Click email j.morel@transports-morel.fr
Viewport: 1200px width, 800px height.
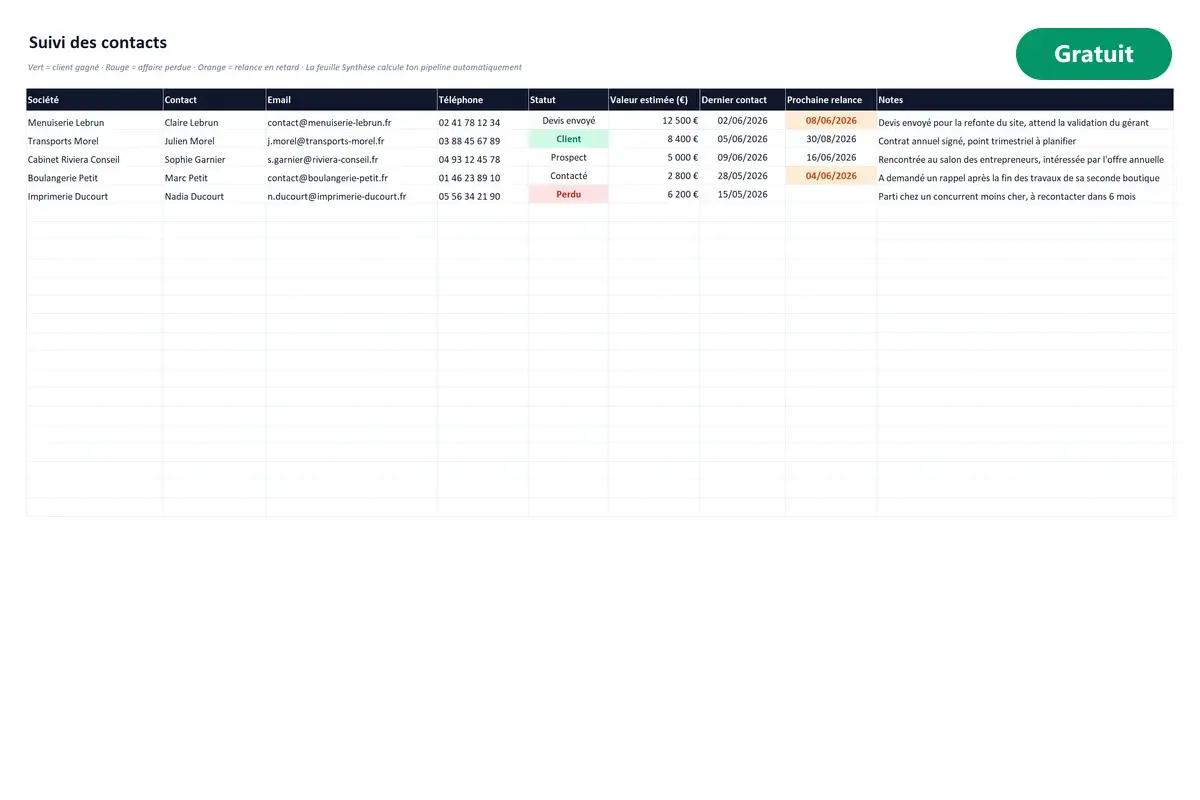point(351,140)
